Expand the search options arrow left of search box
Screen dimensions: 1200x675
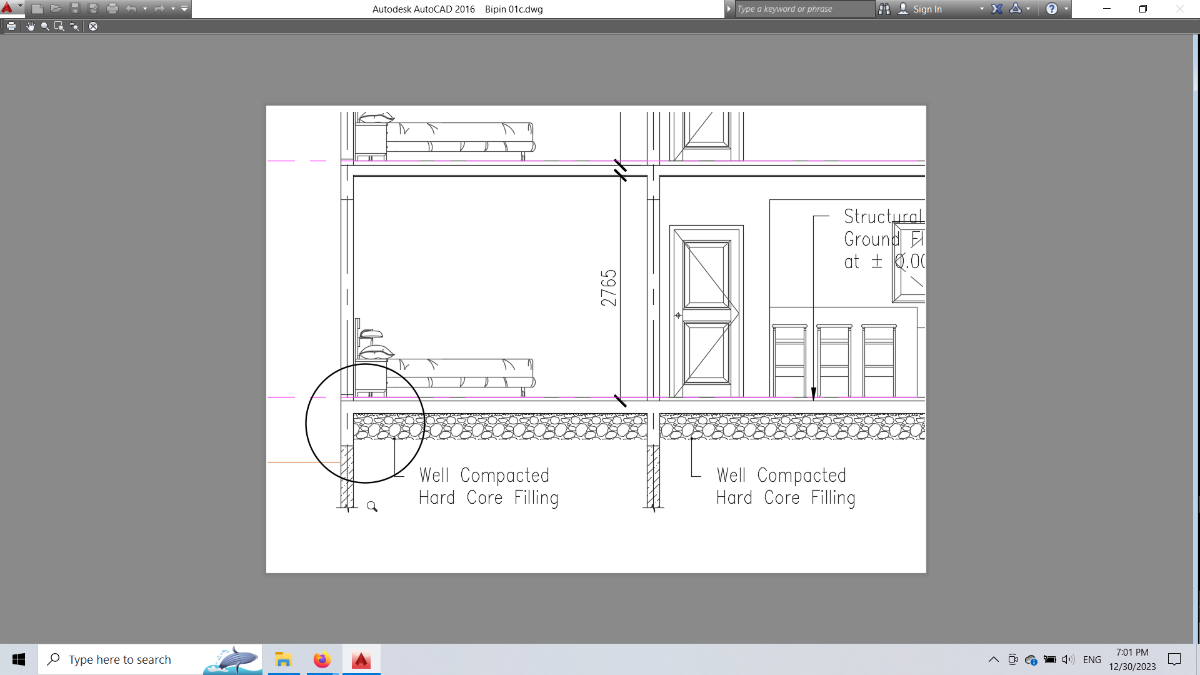tap(728, 9)
